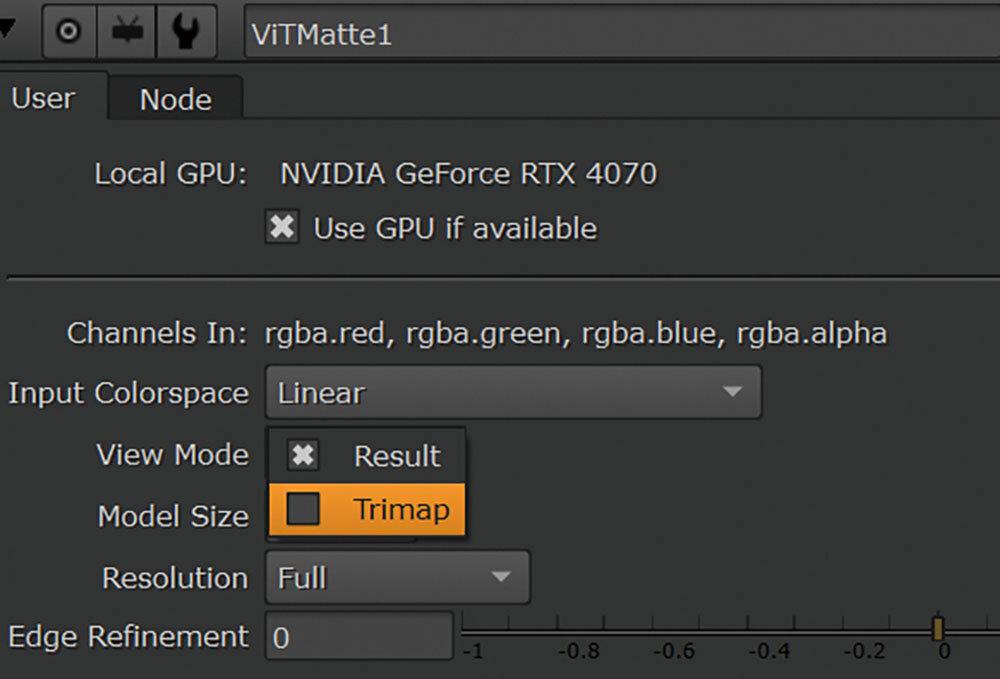Click the dope sheet node icon
Viewport: 1000px width, 679px height.
(127, 32)
